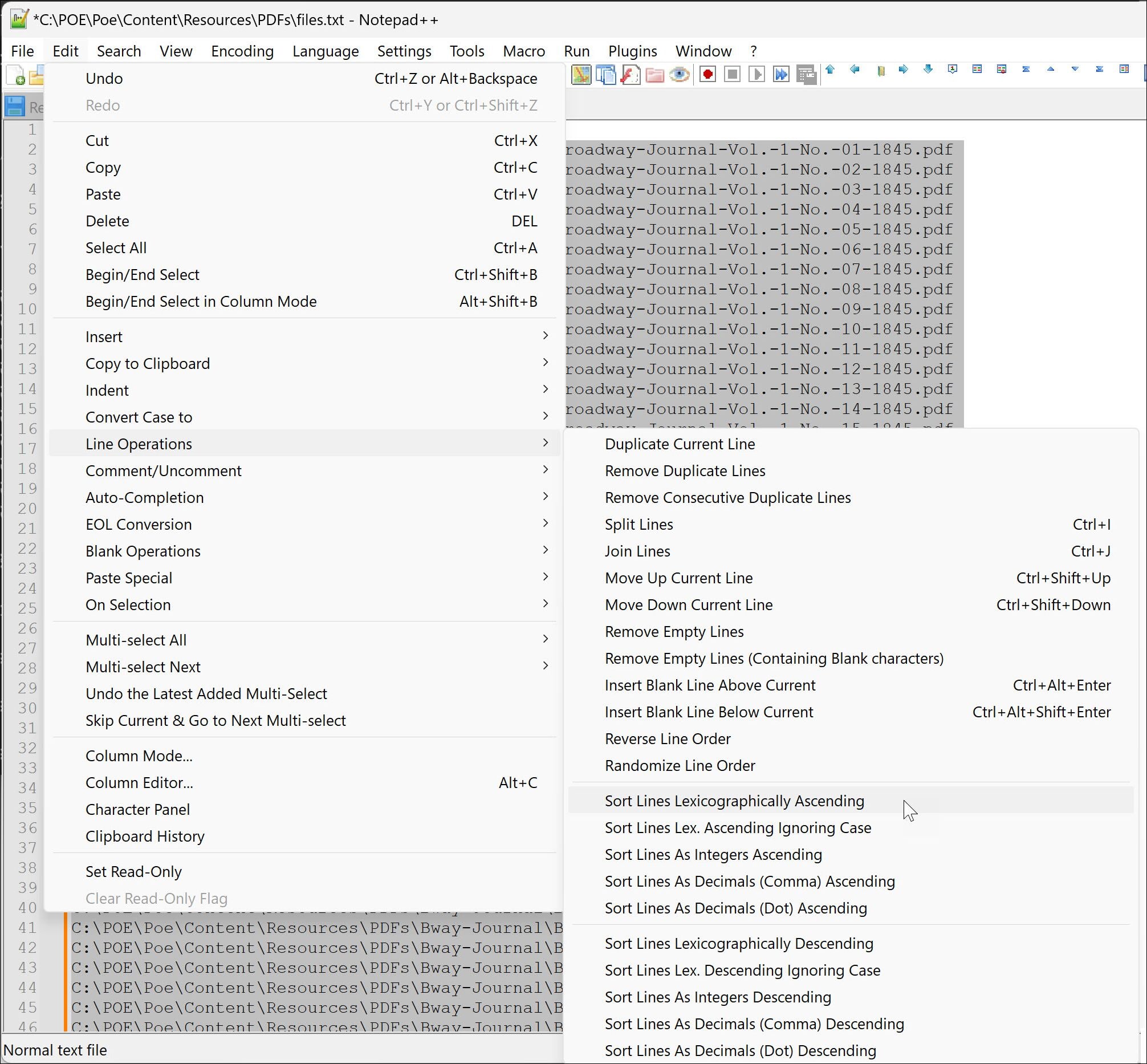The image size is (1147, 1064).
Task: Run the macro multiple times
Action: click(781, 75)
